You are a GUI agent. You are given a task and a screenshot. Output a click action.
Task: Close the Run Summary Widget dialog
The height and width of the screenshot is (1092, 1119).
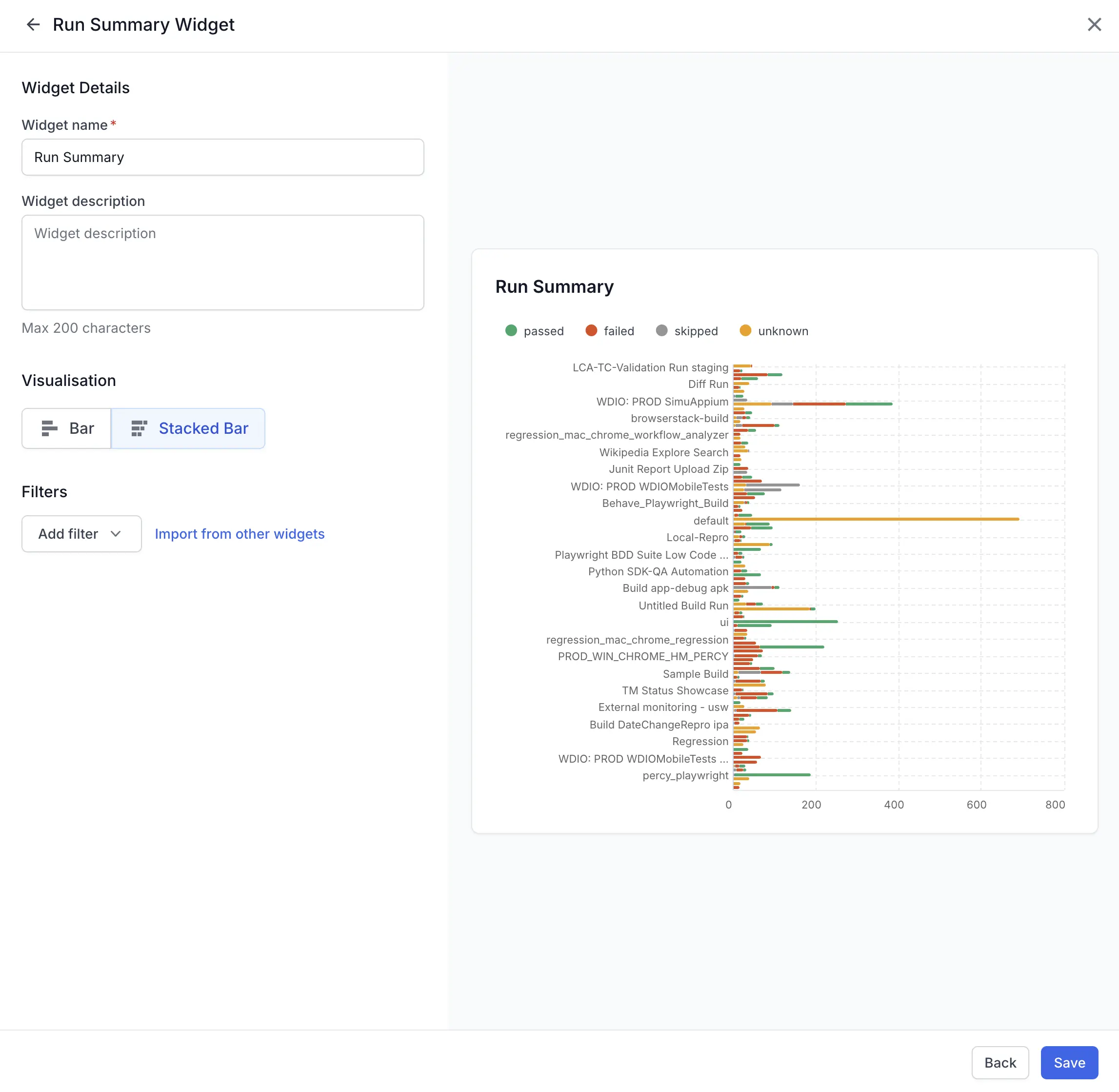[1094, 25]
